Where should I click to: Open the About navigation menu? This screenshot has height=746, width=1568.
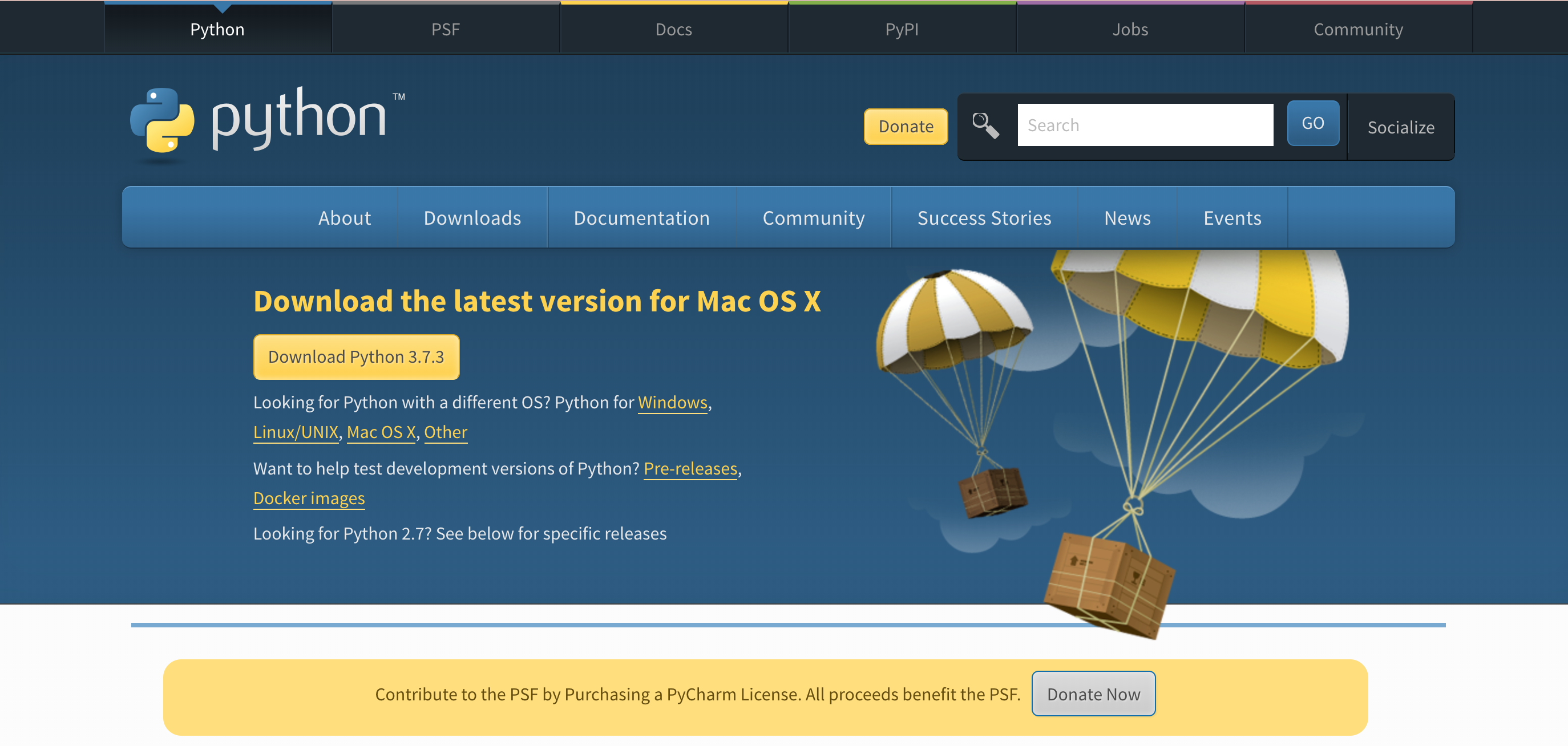pos(344,218)
